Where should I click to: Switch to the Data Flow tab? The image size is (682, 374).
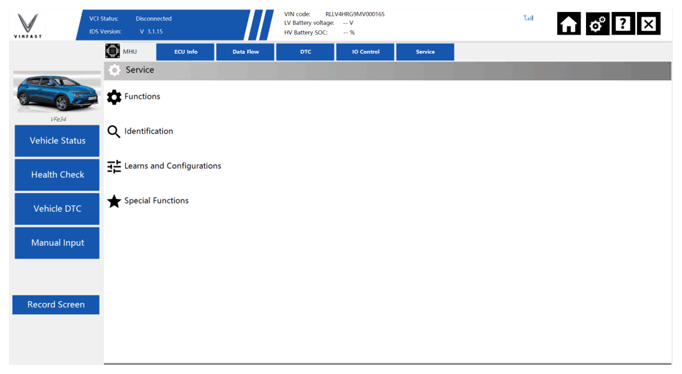[x=245, y=52]
